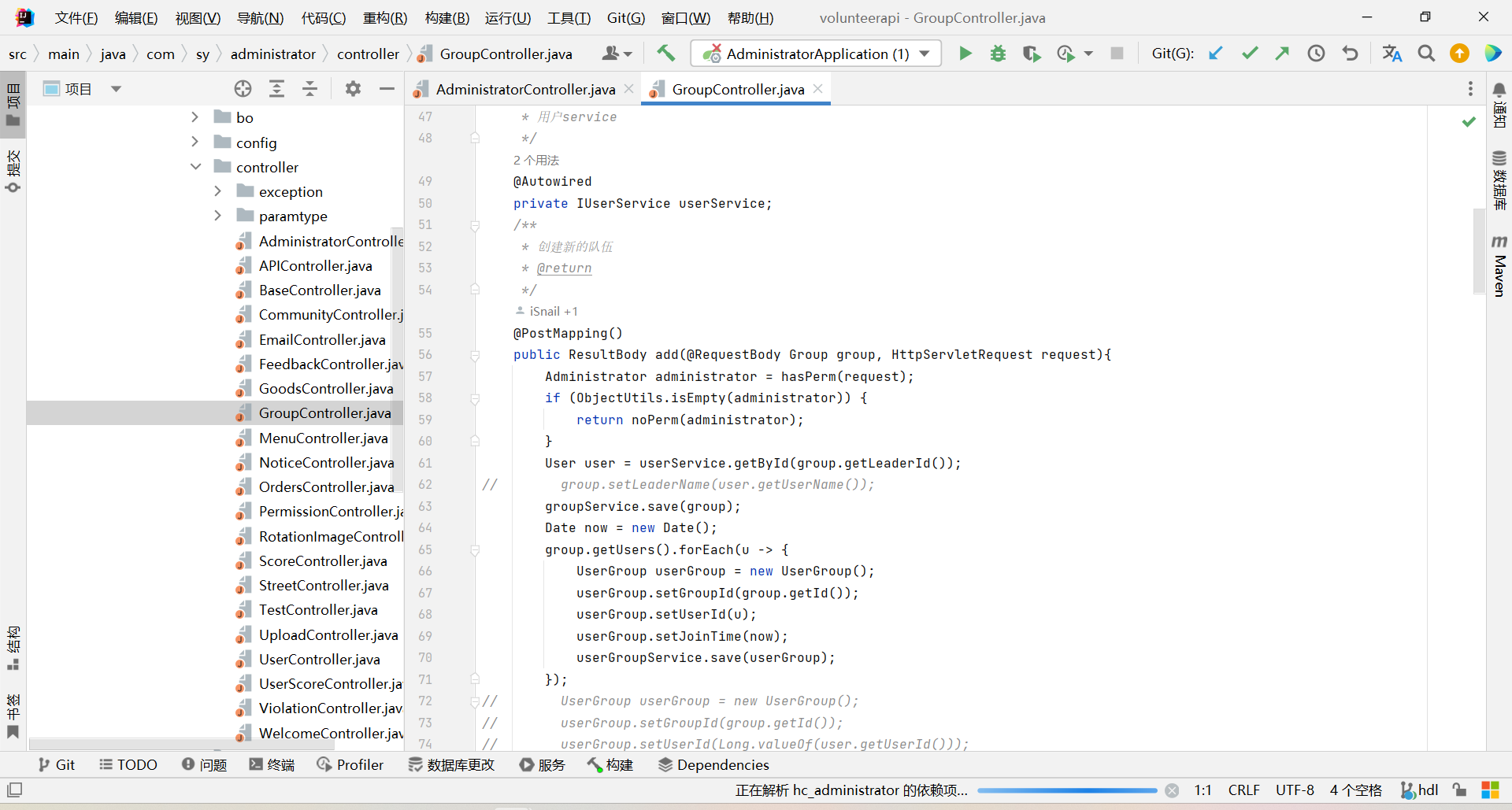Open the Git(G) menu

[626, 17]
